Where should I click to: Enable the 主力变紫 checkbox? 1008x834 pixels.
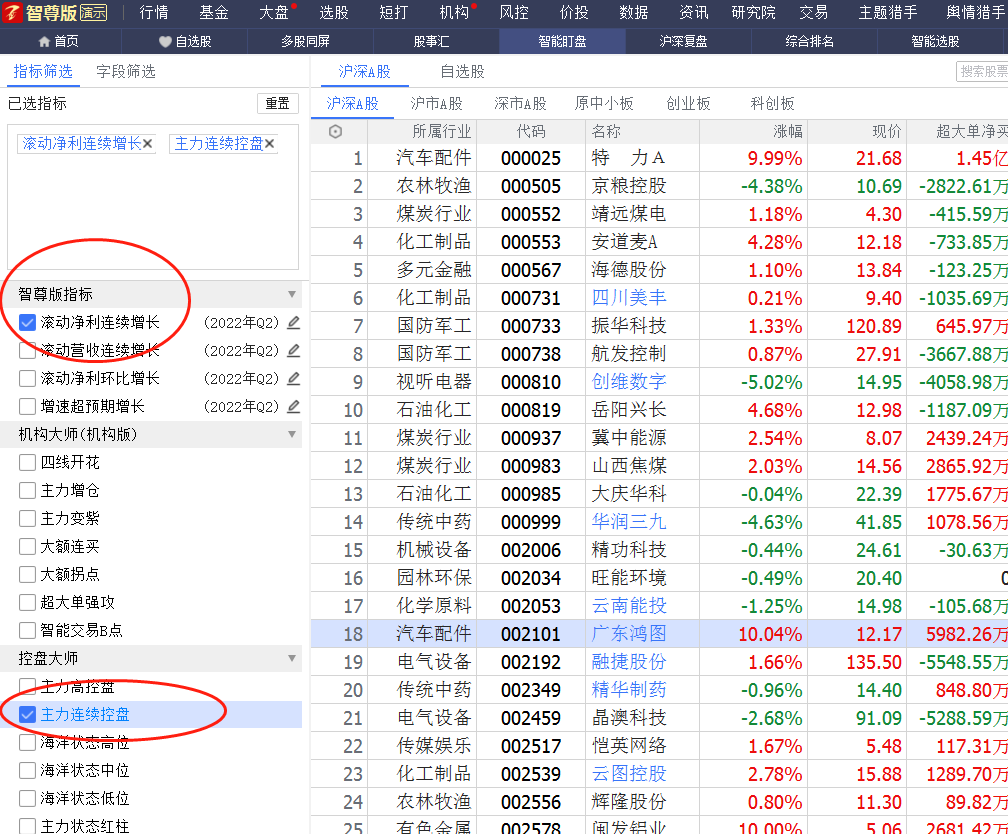click(x=27, y=518)
